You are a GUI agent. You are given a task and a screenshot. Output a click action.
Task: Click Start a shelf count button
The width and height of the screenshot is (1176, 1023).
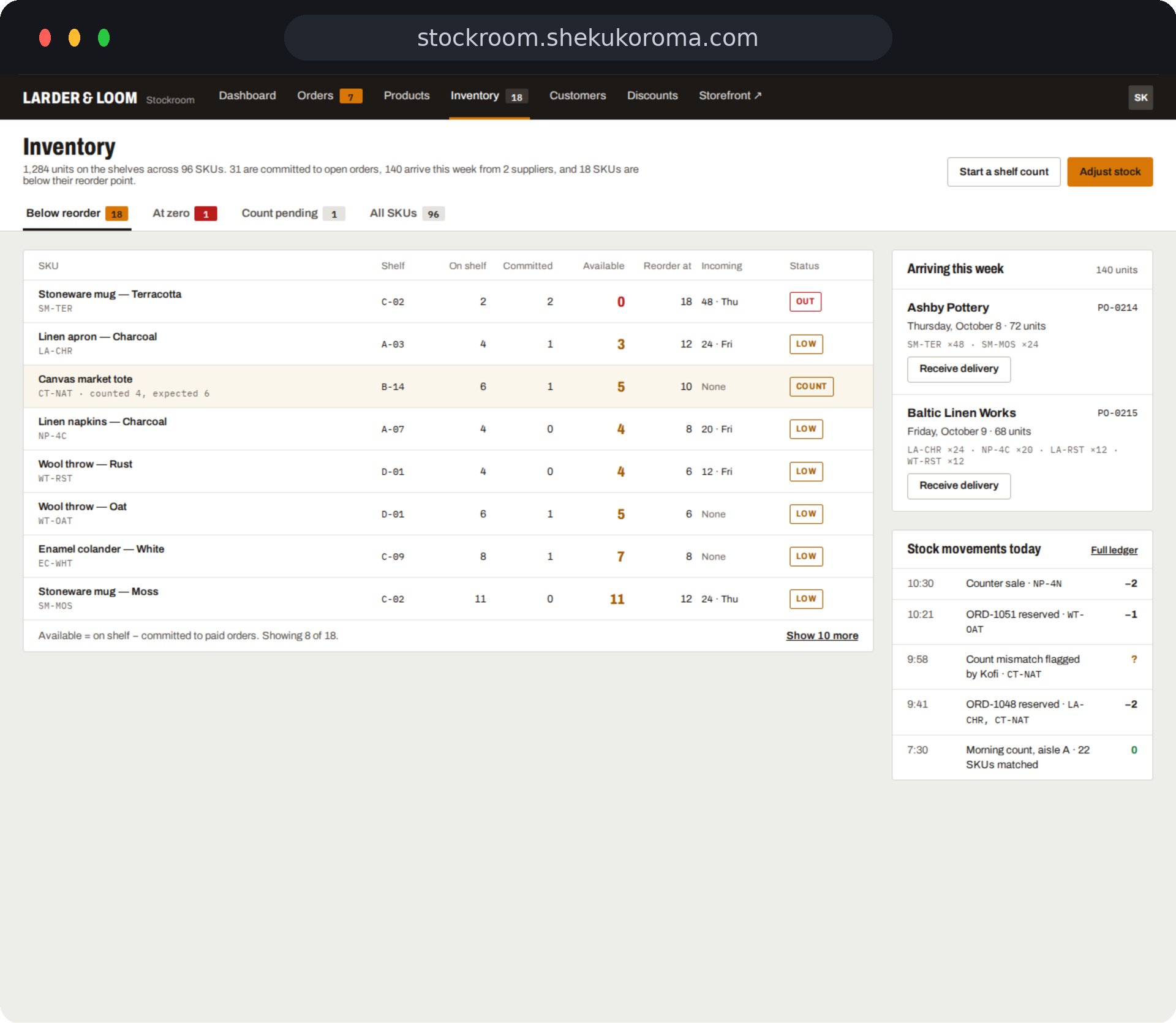[x=1003, y=172]
